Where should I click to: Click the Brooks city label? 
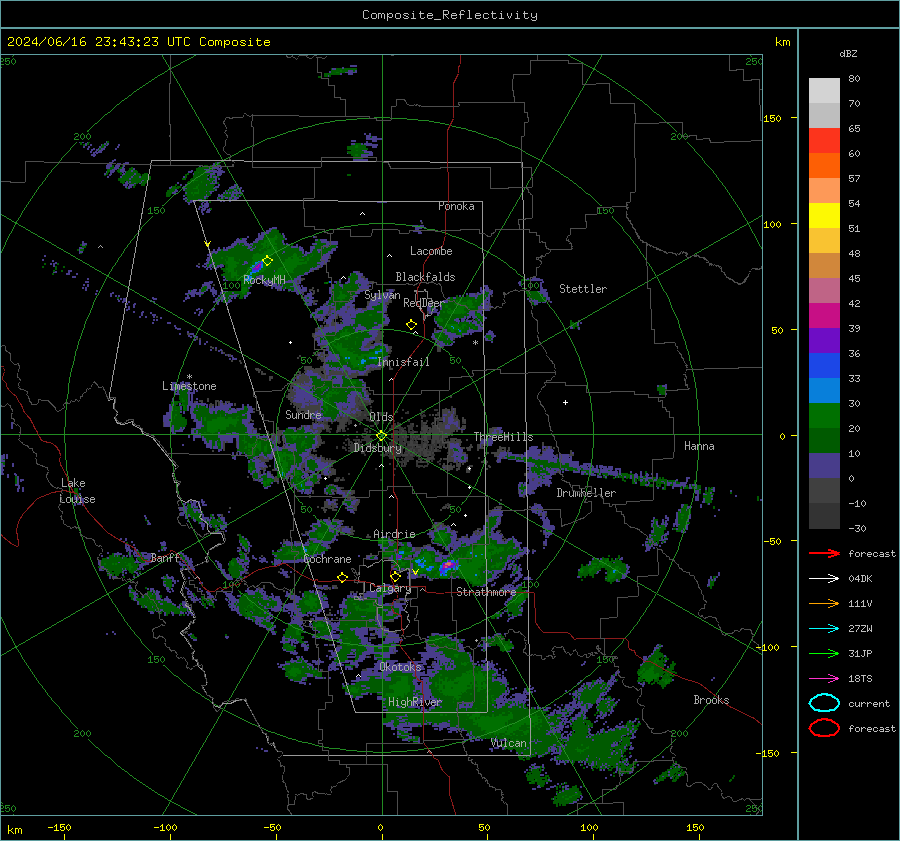[x=711, y=700]
